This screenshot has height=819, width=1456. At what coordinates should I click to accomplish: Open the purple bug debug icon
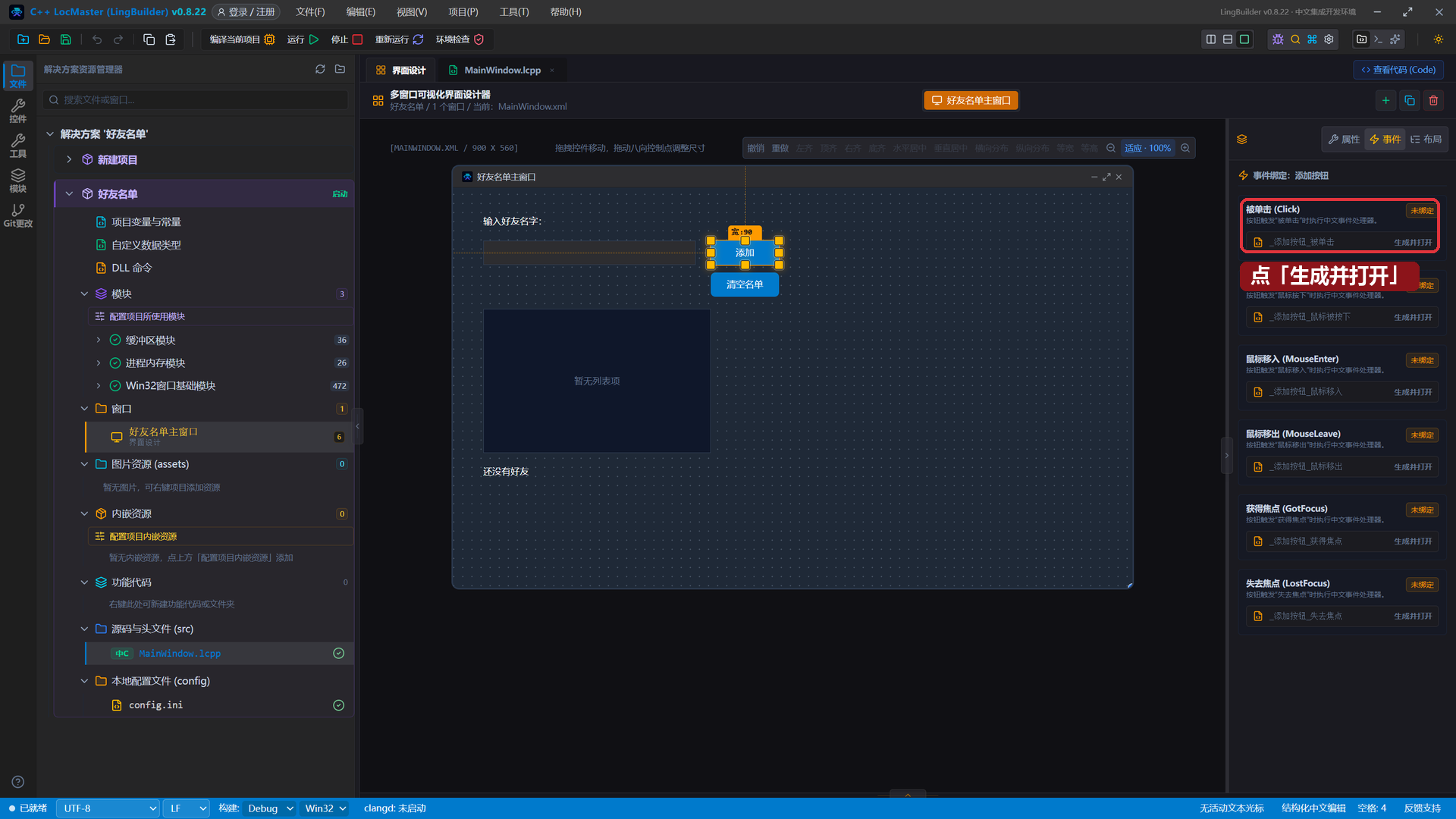1278,39
